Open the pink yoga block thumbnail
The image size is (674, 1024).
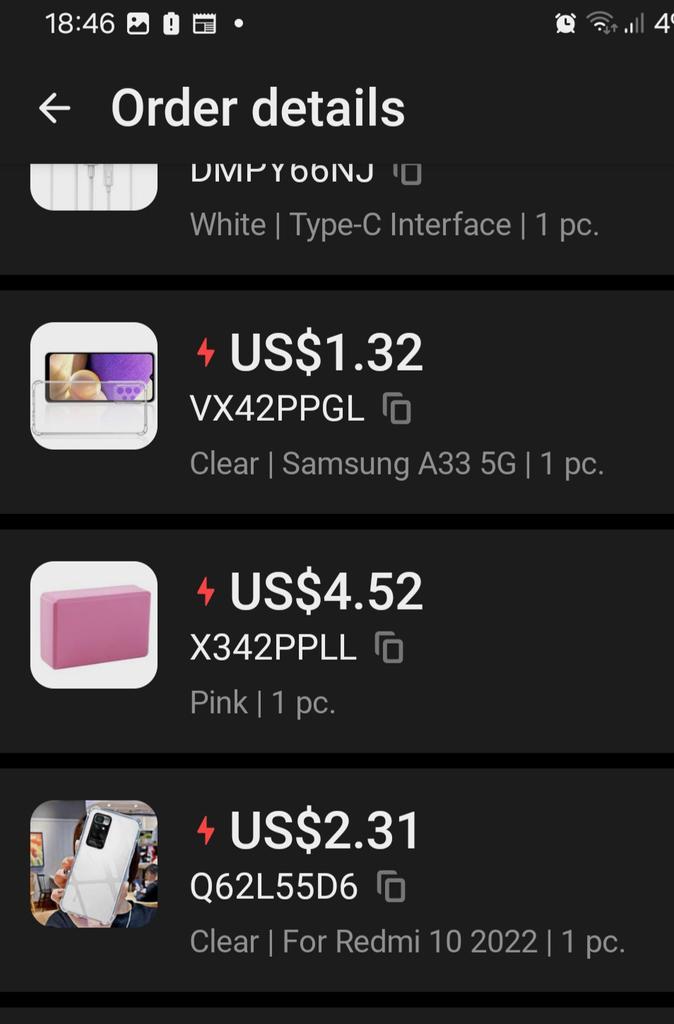(94, 625)
